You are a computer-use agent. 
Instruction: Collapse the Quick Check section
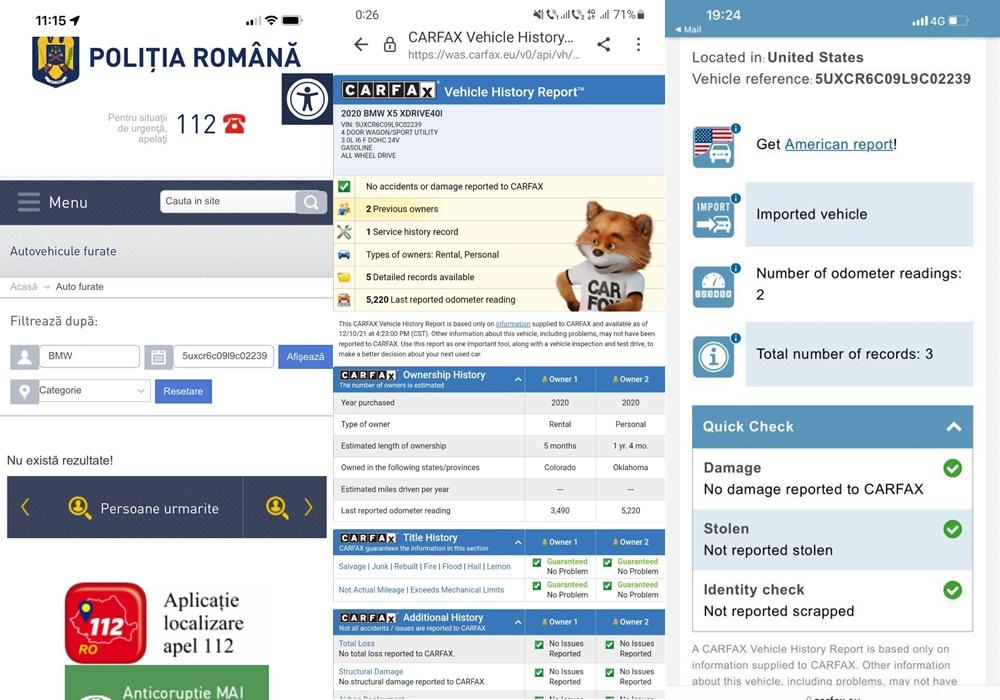pyautogui.click(x=953, y=427)
